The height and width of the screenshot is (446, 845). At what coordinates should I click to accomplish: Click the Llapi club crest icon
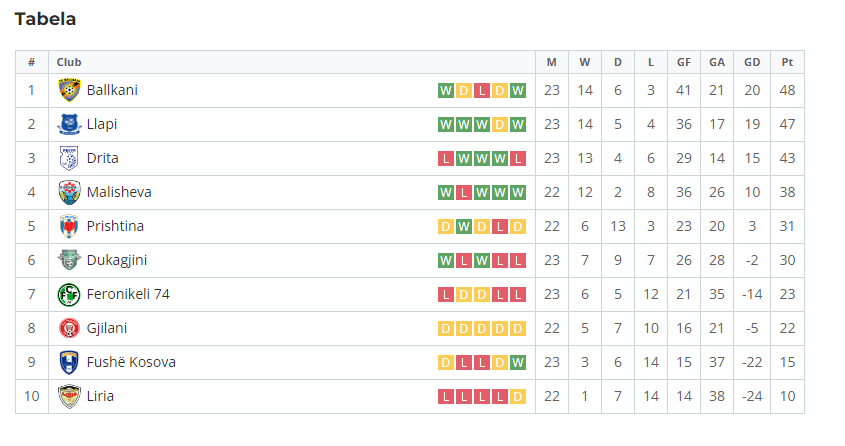pyautogui.click(x=70, y=124)
